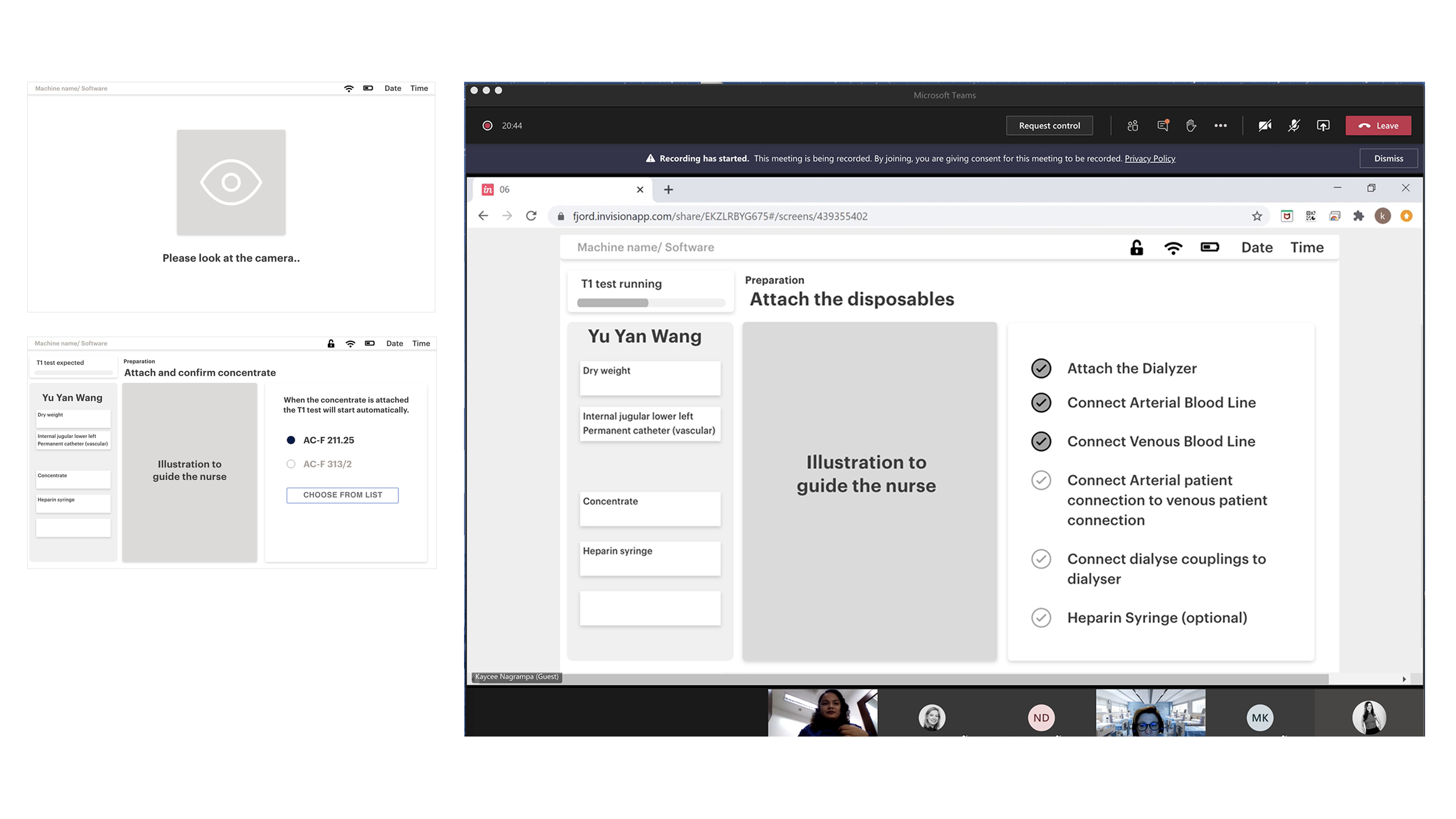Click small wireframe Illustration to guide the nurse

189,472
